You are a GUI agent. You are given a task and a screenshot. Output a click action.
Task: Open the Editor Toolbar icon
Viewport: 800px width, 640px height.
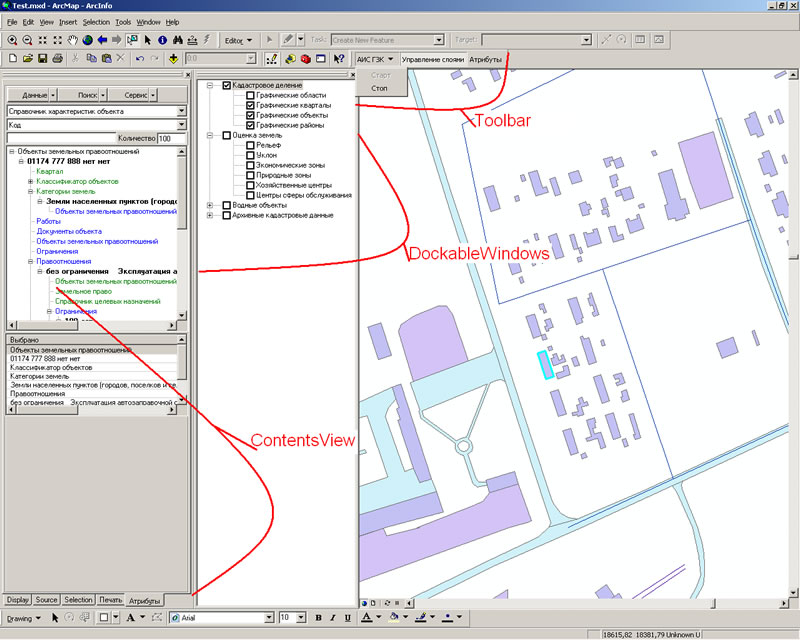click(x=271, y=59)
